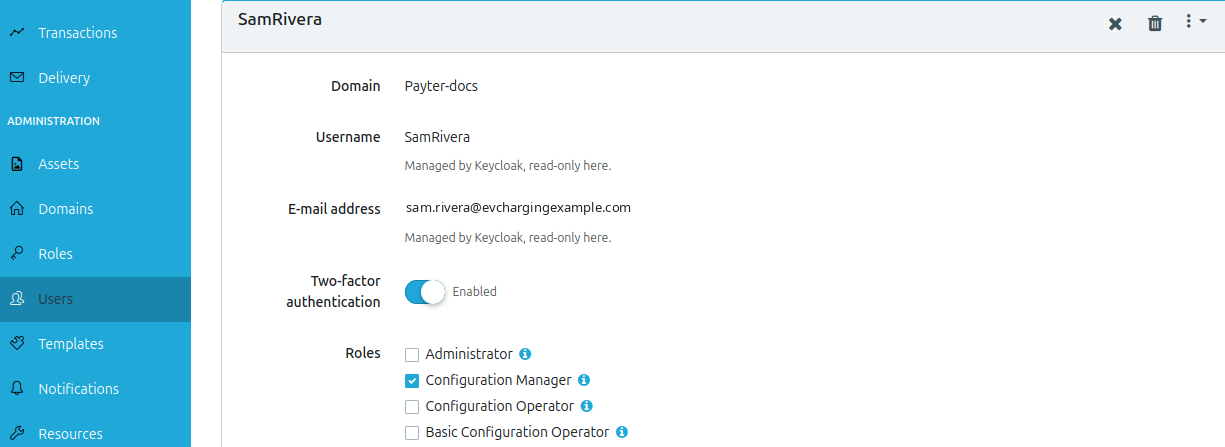Click Keycloak note under Username

point(507,166)
